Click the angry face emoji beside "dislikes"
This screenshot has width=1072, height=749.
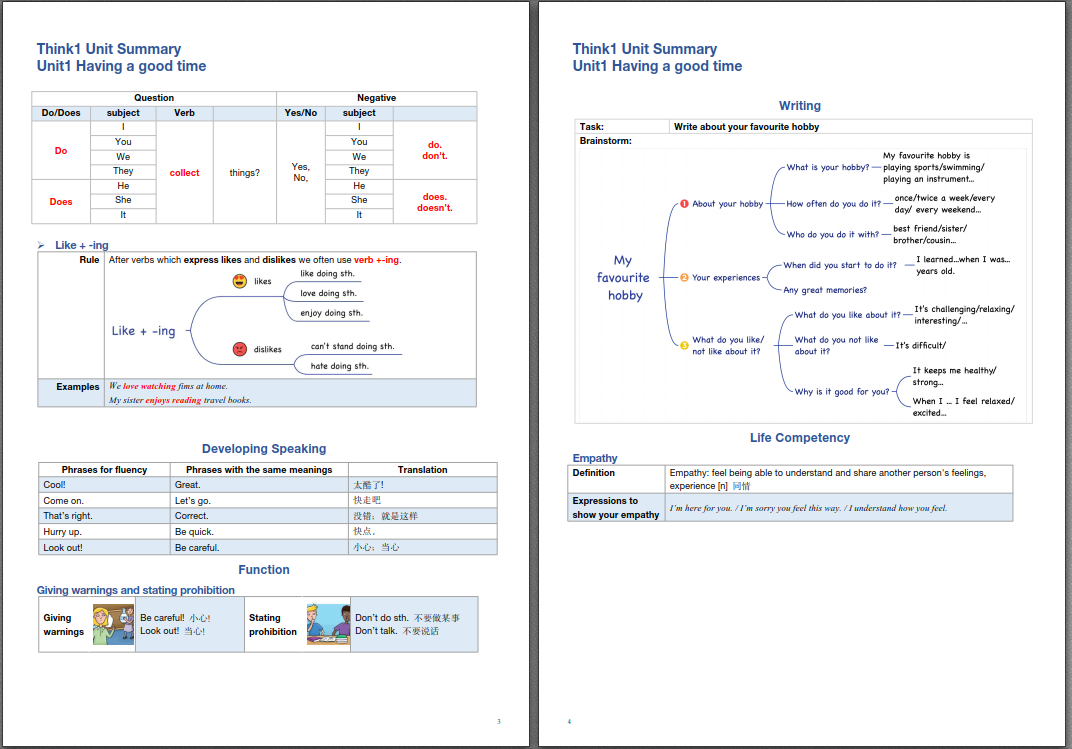pos(239,349)
